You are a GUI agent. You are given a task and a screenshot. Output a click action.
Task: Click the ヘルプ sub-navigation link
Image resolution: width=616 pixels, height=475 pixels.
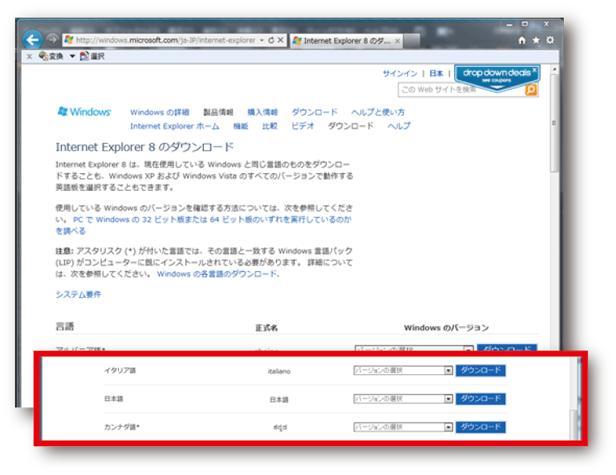[x=399, y=126]
